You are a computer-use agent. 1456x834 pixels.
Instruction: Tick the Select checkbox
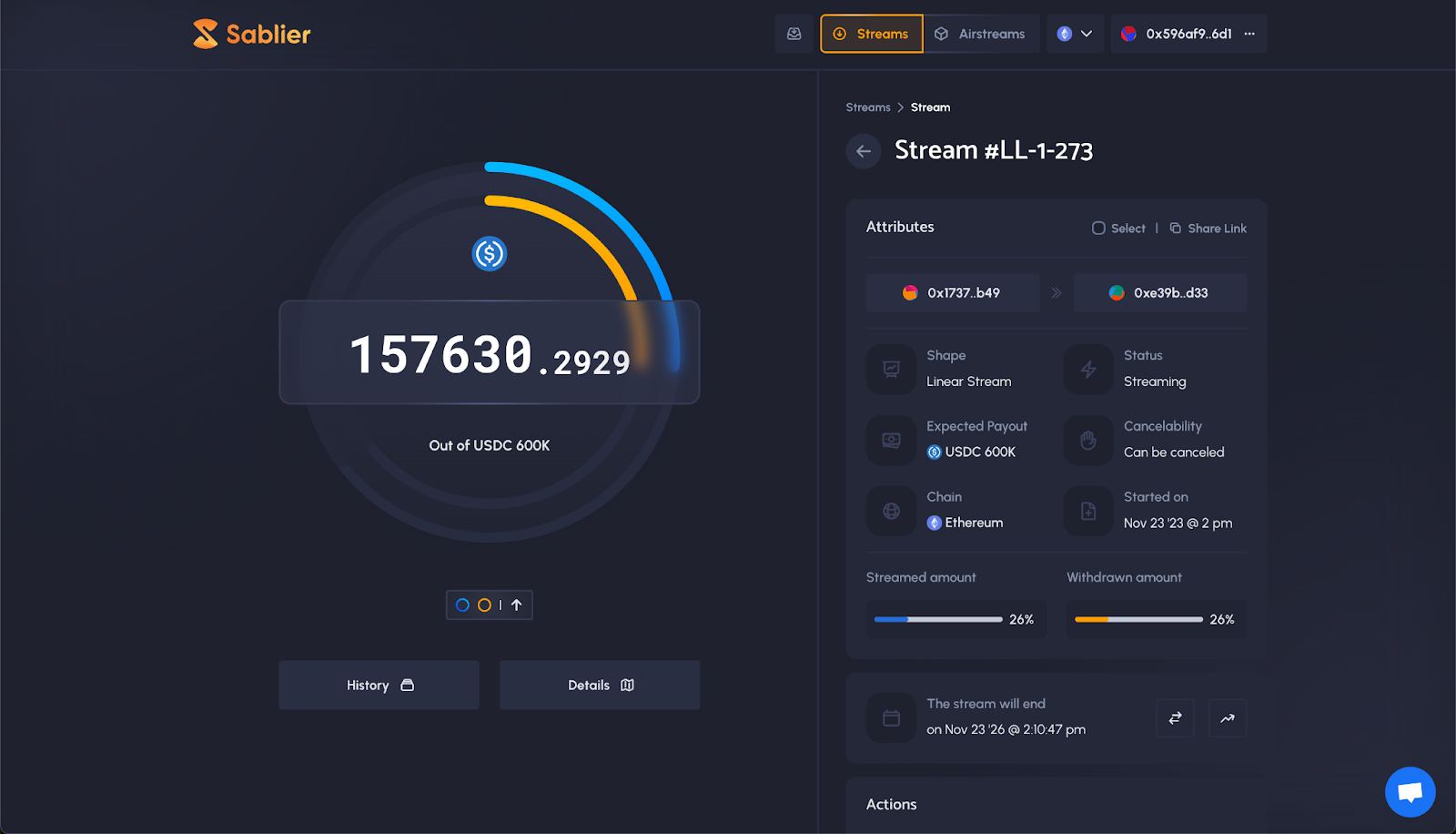pyautogui.click(x=1098, y=229)
